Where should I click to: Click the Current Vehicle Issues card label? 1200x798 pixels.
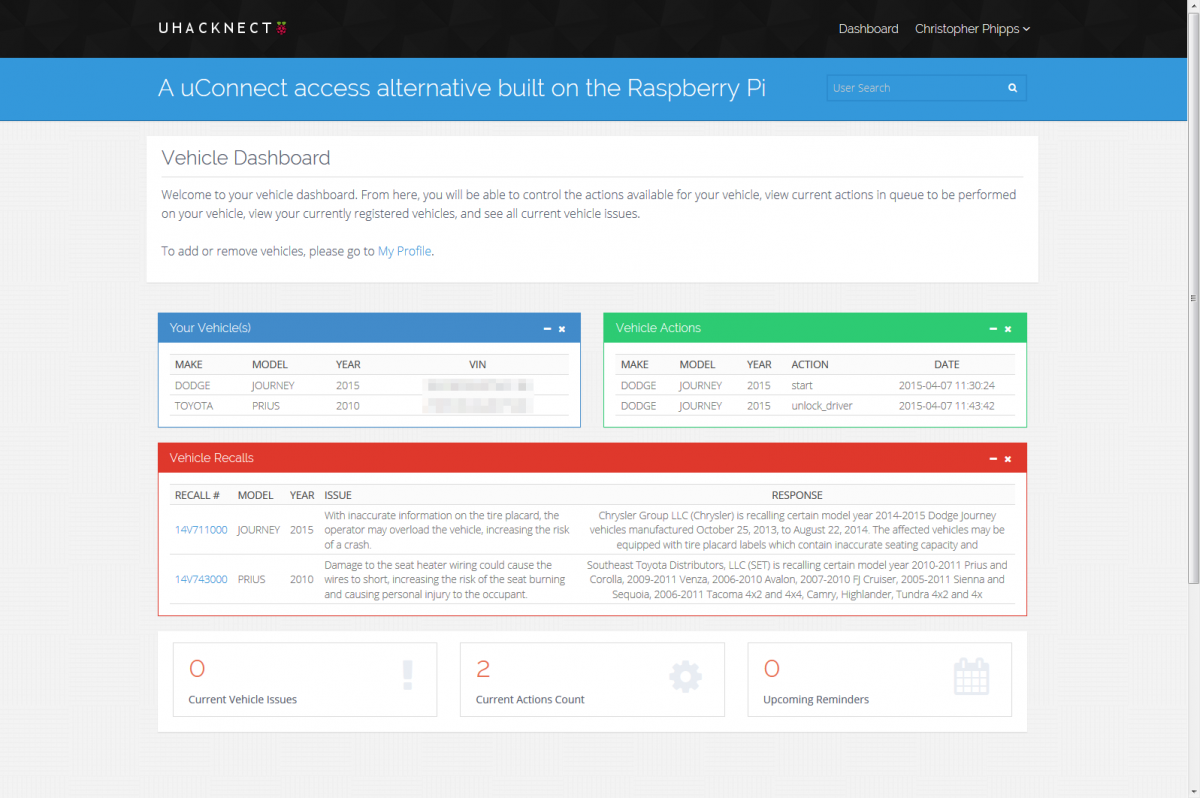point(243,699)
